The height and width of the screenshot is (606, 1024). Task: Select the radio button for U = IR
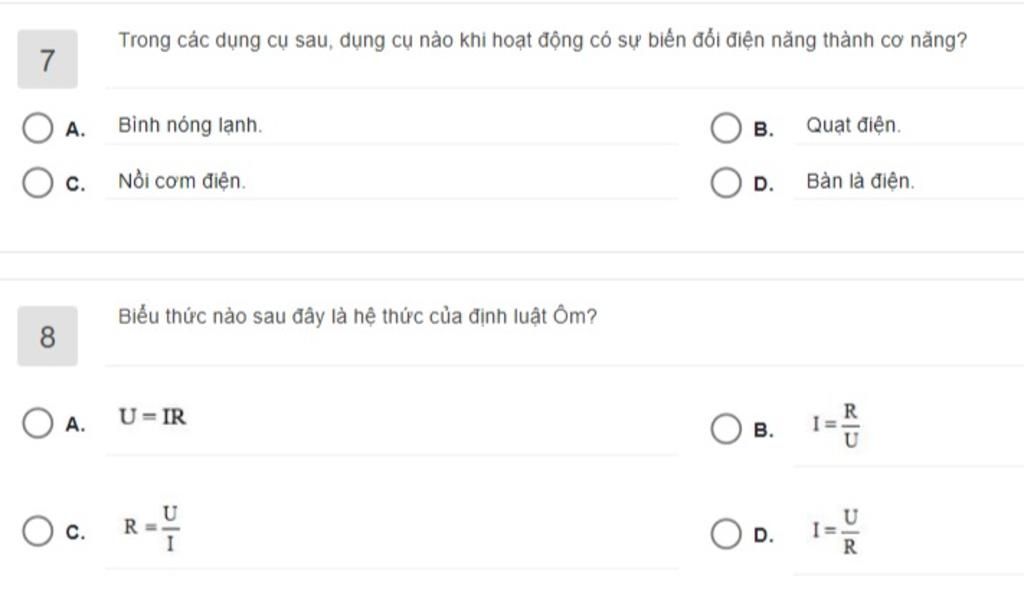point(37,423)
